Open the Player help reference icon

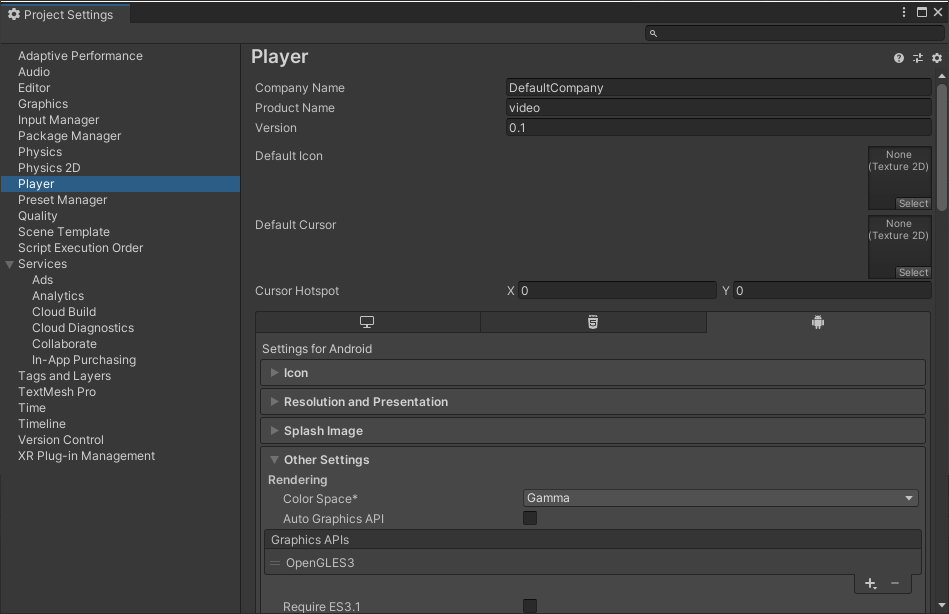point(899,58)
